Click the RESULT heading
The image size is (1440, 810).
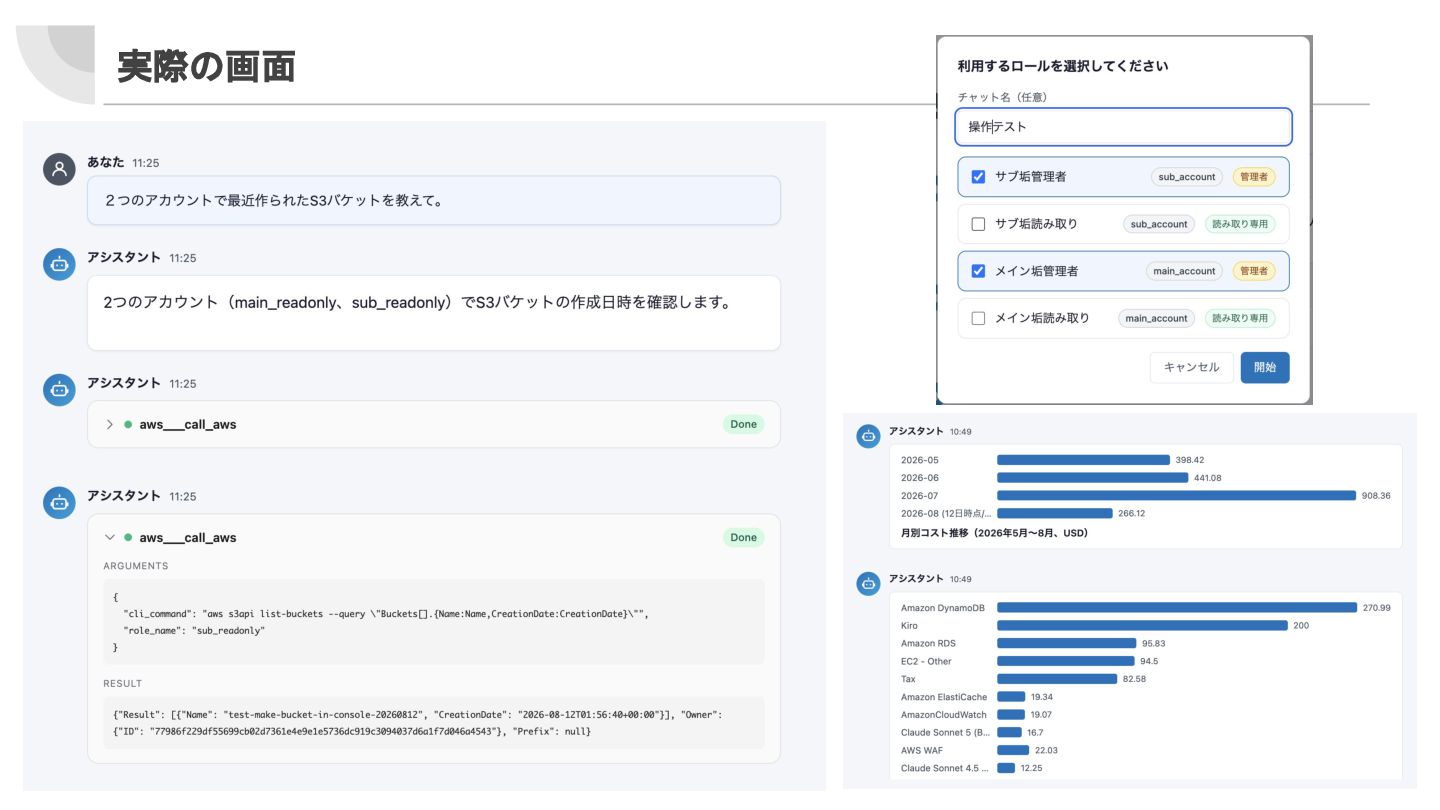click(x=123, y=684)
